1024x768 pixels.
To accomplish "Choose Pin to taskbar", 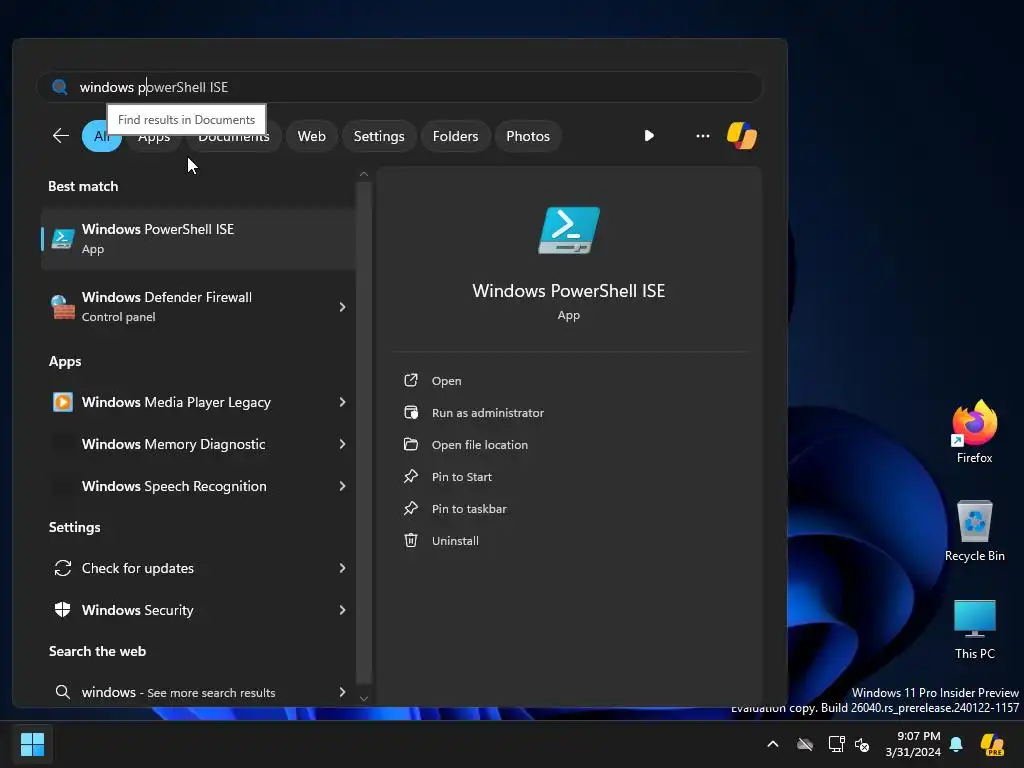I will coord(469,509).
